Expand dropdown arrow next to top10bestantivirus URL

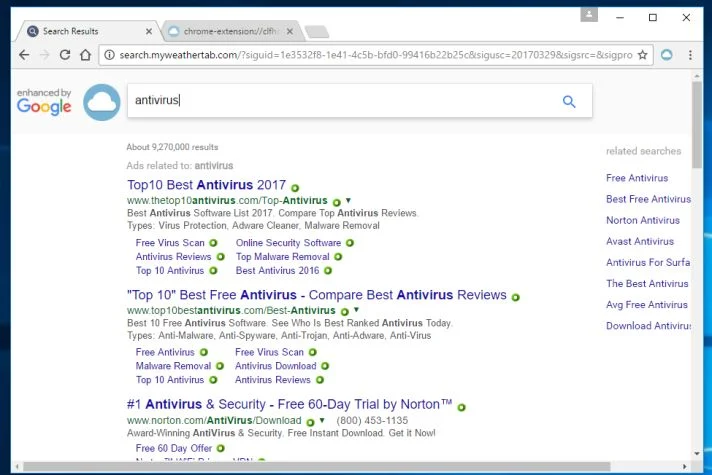click(x=356, y=310)
